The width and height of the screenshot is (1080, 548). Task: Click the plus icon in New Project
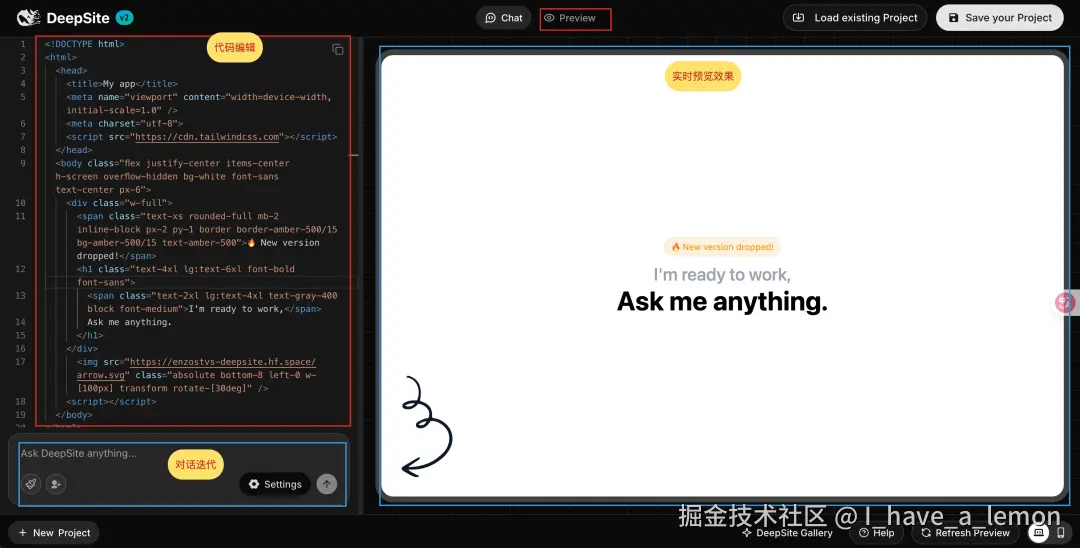click(23, 533)
